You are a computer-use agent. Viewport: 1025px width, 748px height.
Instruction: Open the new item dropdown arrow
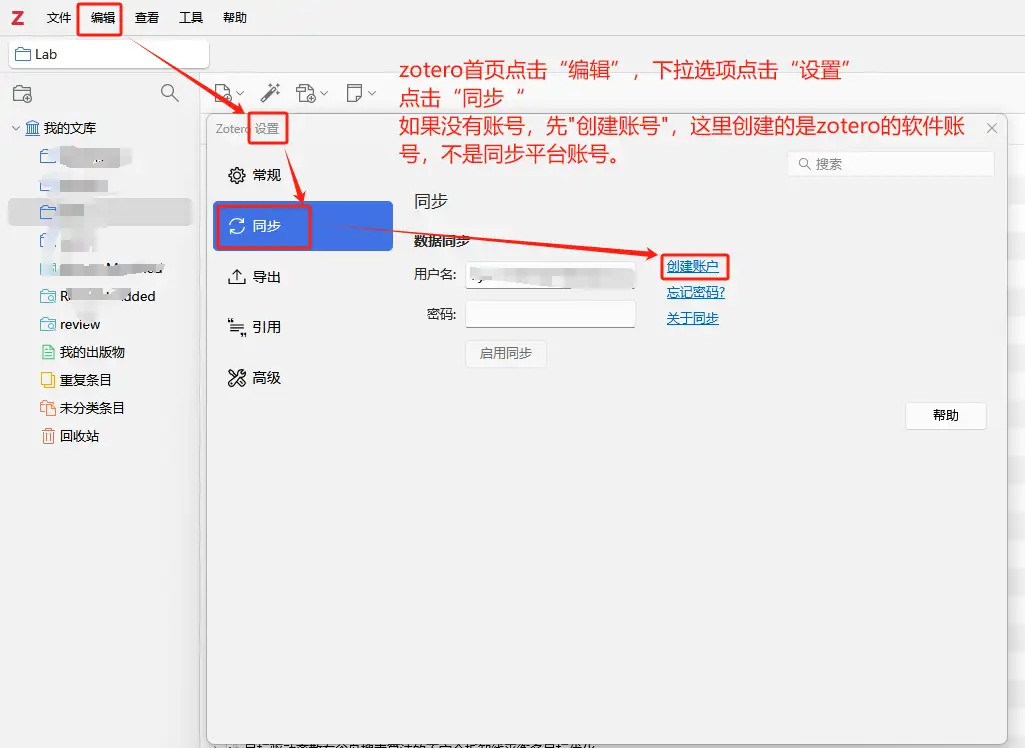(x=240, y=94)
